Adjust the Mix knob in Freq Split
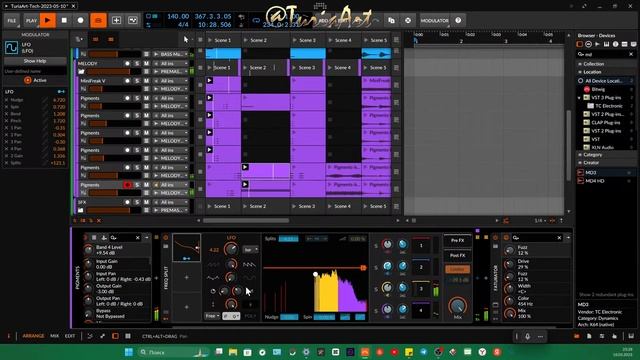The height and width of the screenshot is (360, 640). click(x=458, y=305)
